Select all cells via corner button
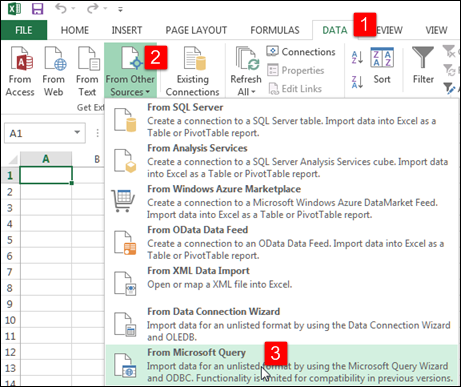The height and width of the screenshot is (387, 461). point(12,160)
